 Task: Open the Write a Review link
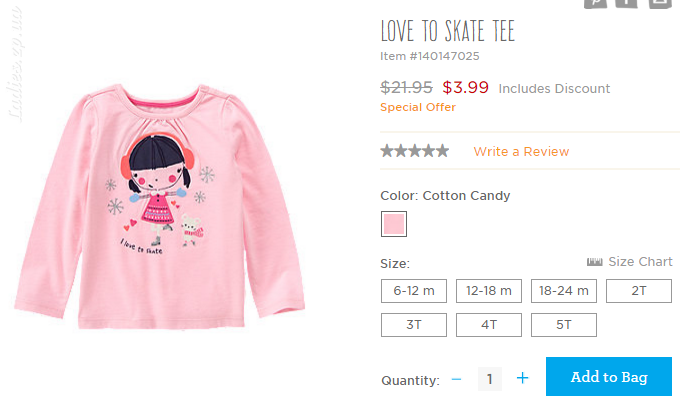click(521, 151)
